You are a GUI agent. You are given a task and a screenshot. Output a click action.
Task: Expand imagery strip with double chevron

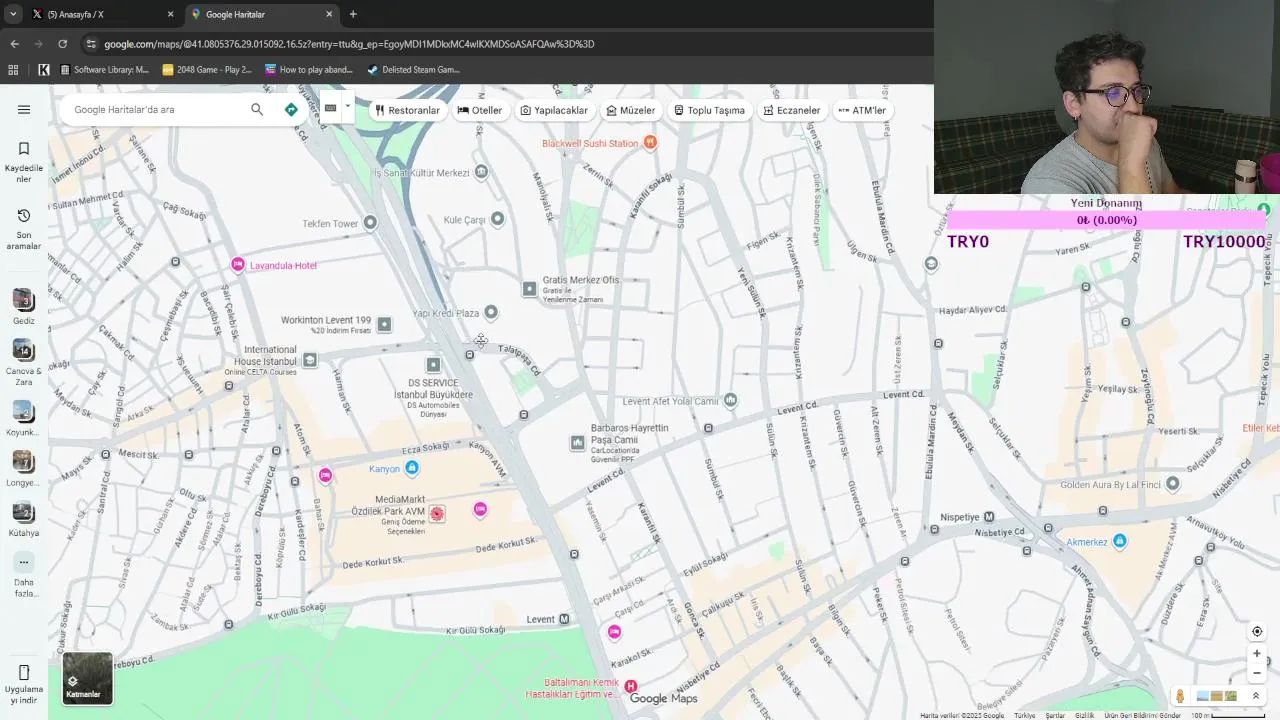tap(1256, 697)
